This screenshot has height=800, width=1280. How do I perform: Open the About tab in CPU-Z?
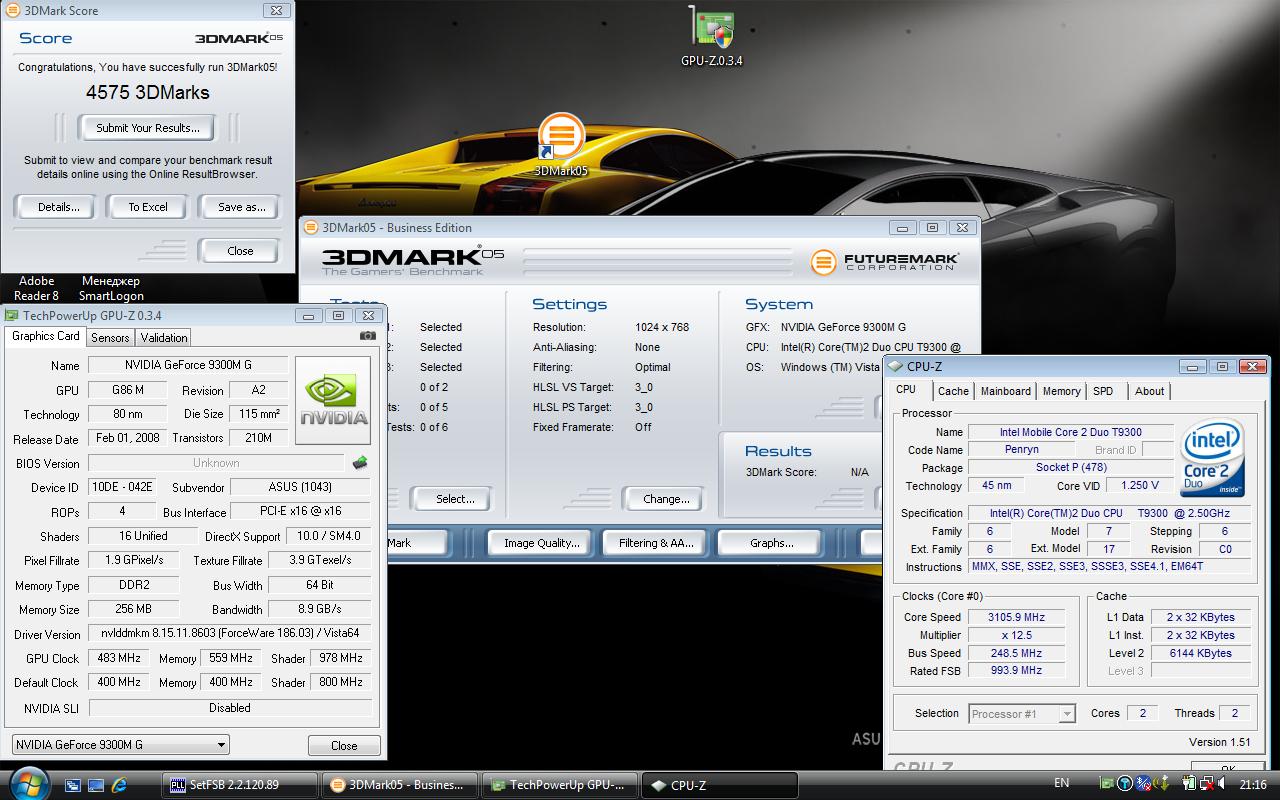[x=1149, y=392]
